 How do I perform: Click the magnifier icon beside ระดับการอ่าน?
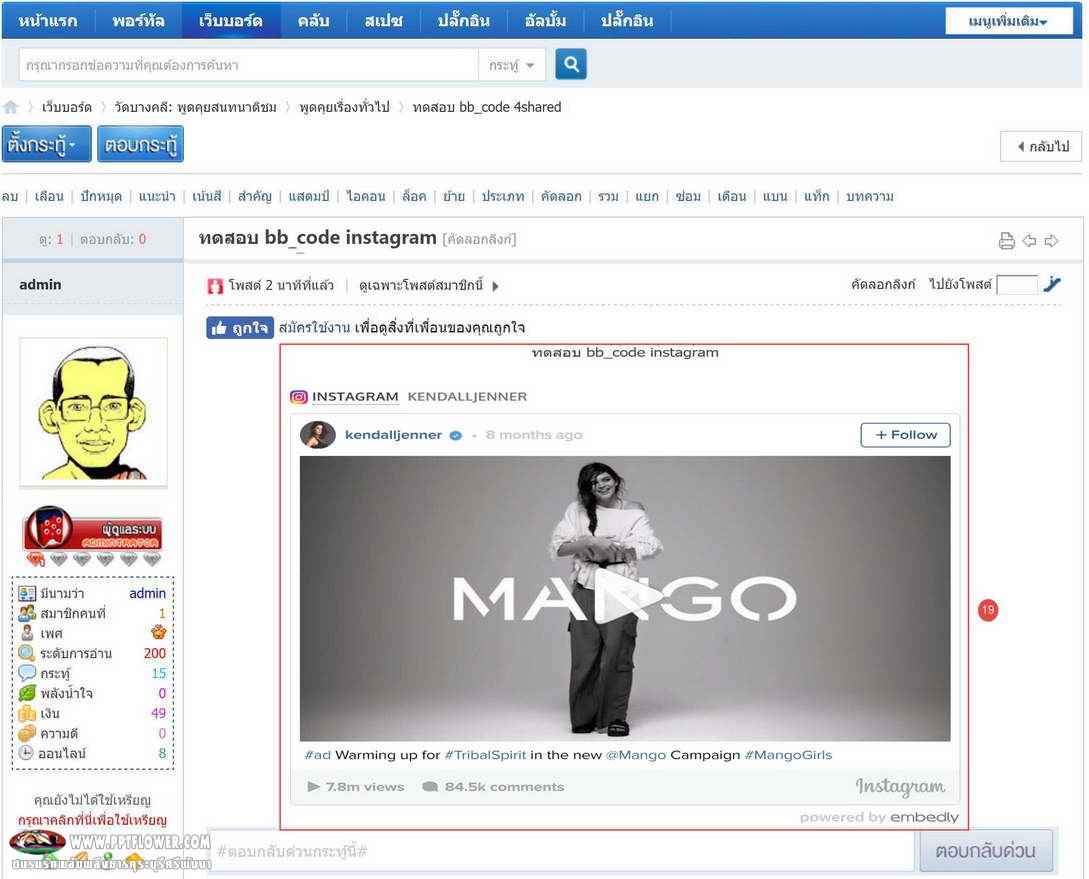click(27, 653)
